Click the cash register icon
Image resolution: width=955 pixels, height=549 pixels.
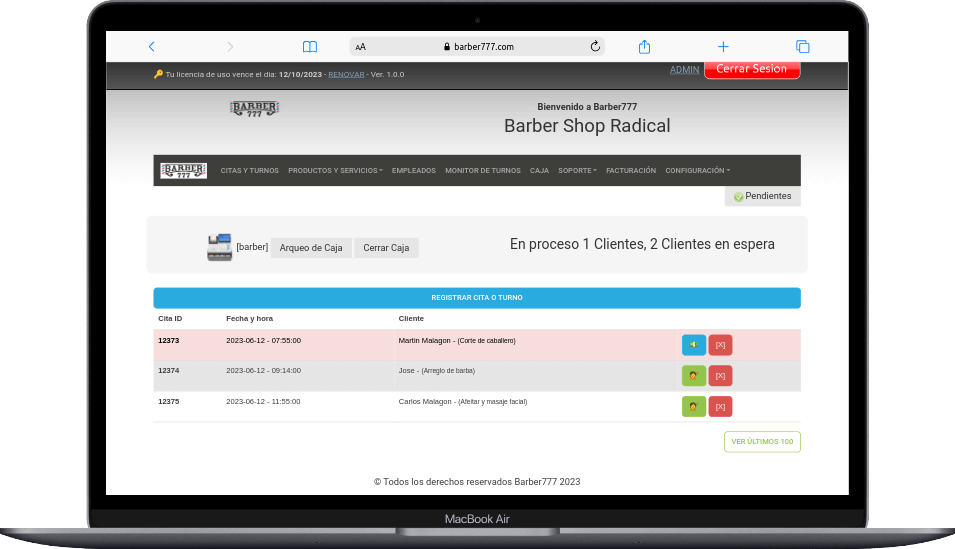219,248
